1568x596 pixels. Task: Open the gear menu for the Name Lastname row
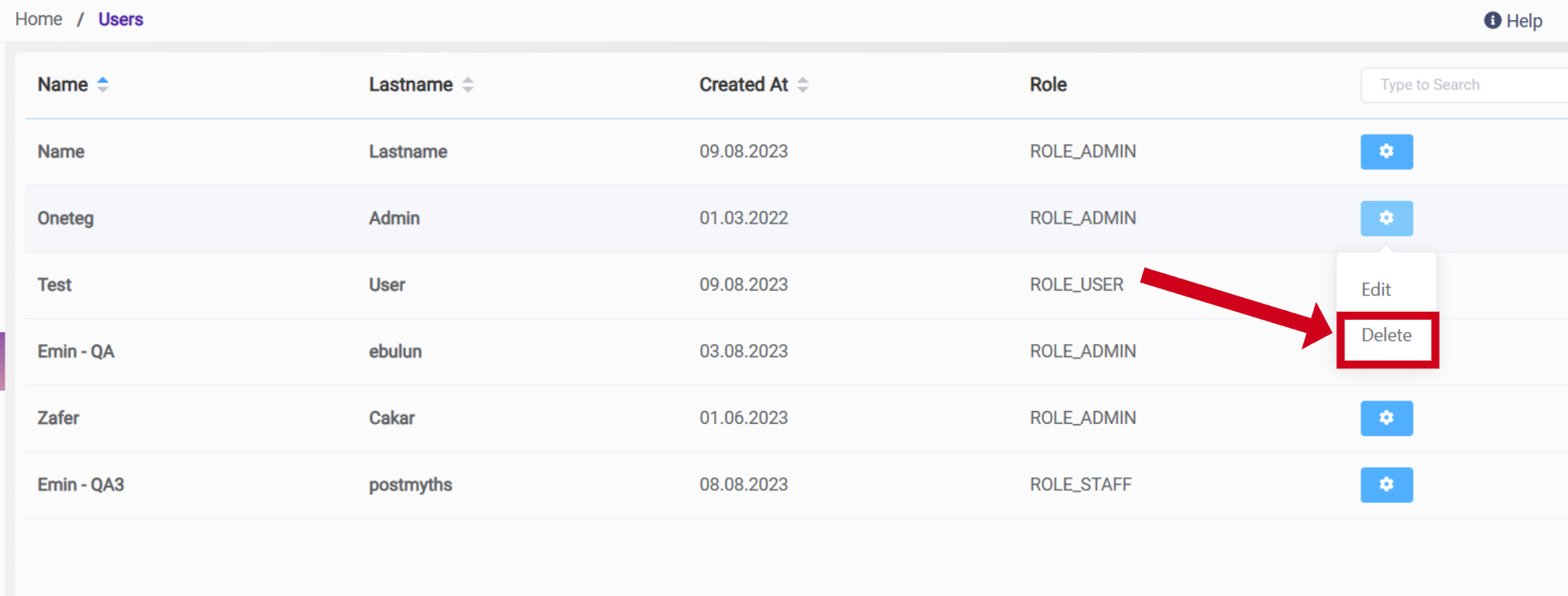coord(1386,152)
